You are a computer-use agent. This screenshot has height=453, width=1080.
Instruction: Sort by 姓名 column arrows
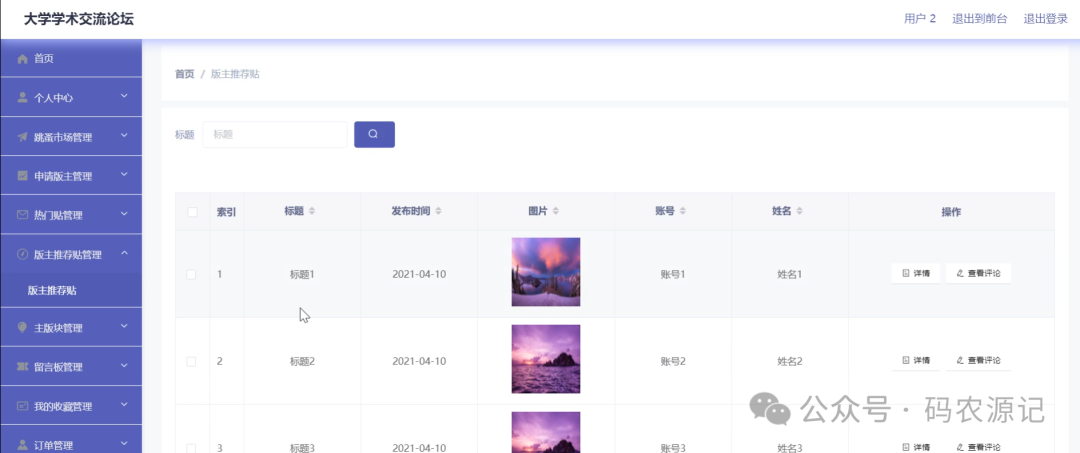(x=800, y=211)
